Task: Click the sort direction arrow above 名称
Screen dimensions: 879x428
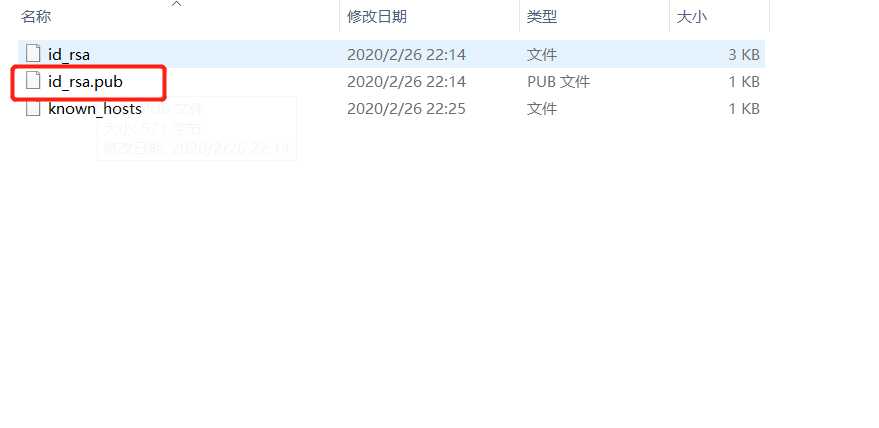Action: [x=177, y=4]
